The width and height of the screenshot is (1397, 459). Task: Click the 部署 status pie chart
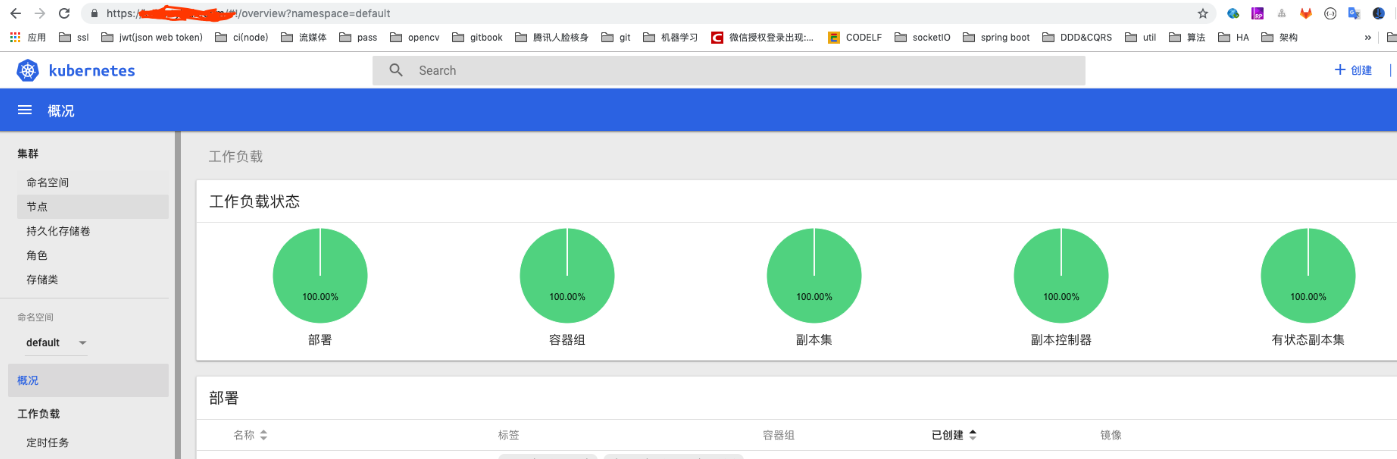[x=320, y=276]
